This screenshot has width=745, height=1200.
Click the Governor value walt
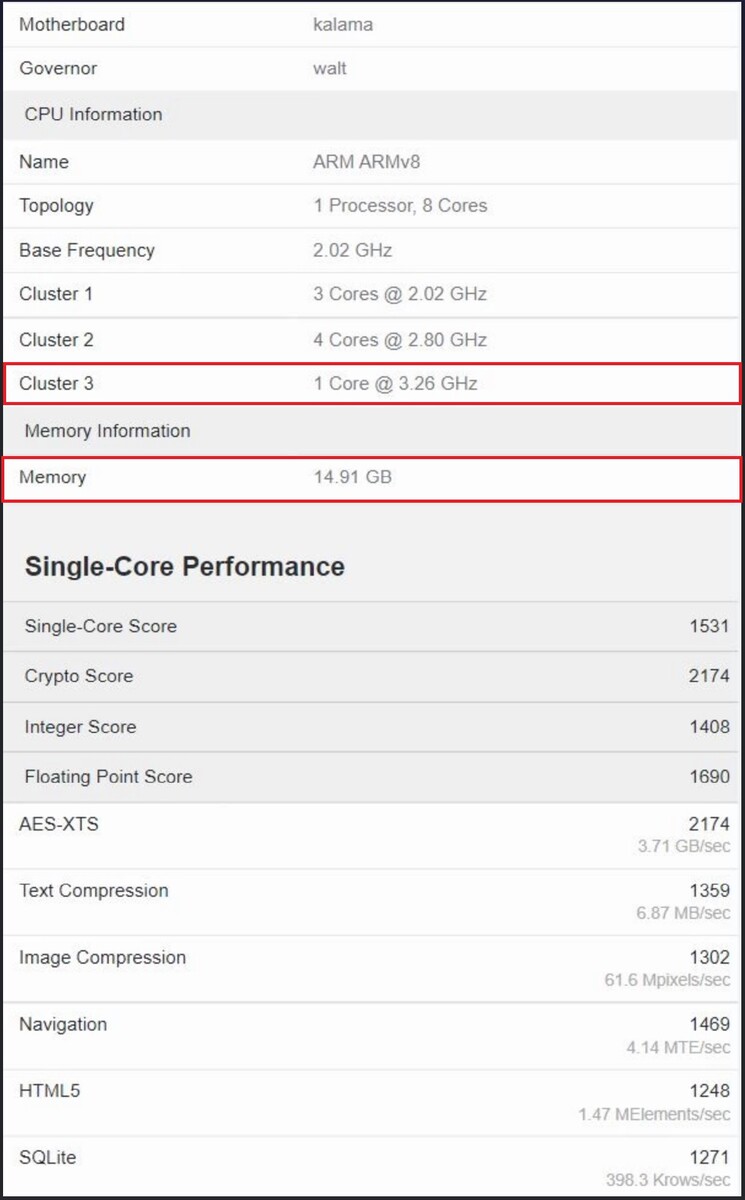coord(330,69)
